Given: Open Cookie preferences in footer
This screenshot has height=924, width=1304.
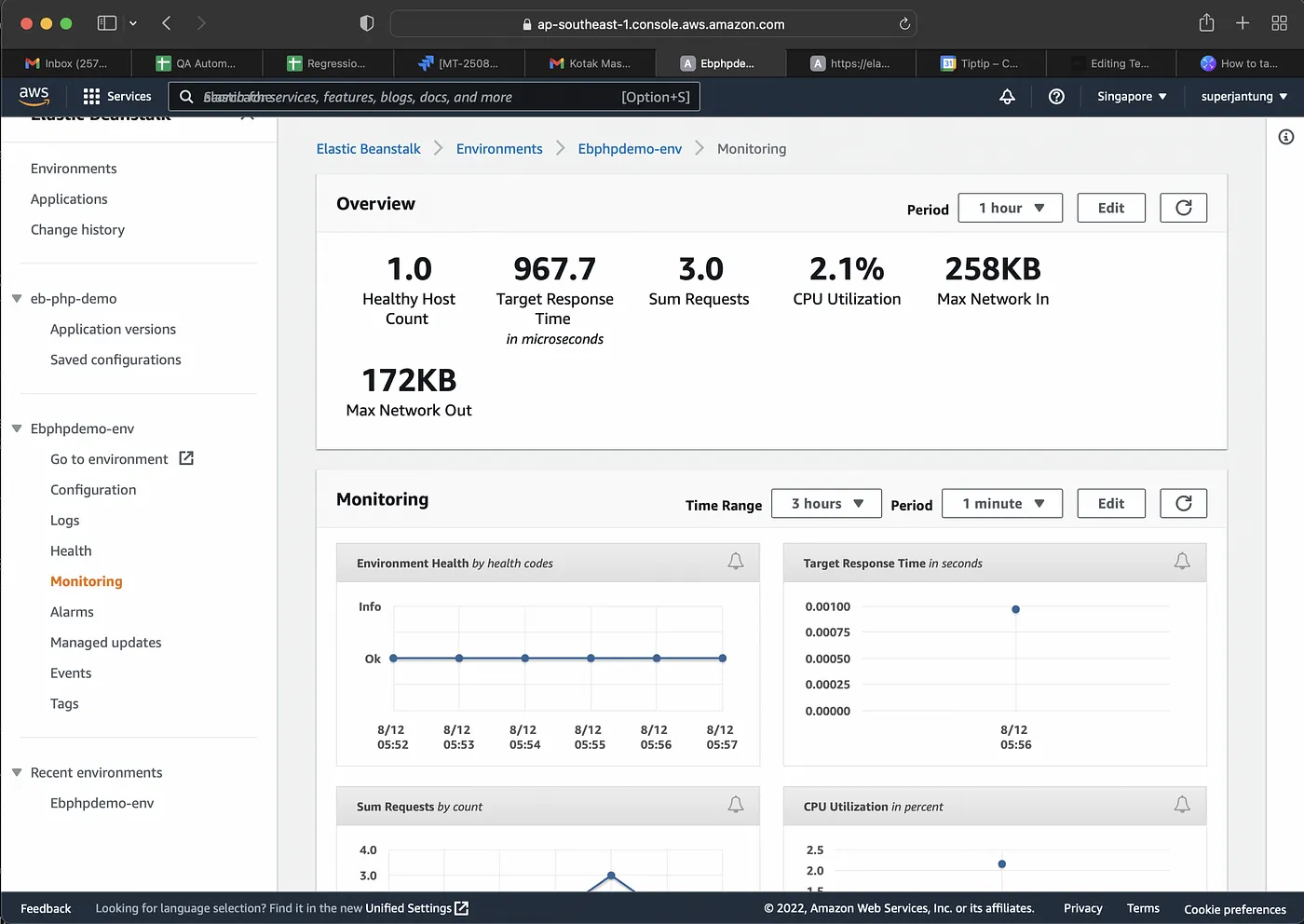Looking at the screenshot, I should tap(1235, 909).
